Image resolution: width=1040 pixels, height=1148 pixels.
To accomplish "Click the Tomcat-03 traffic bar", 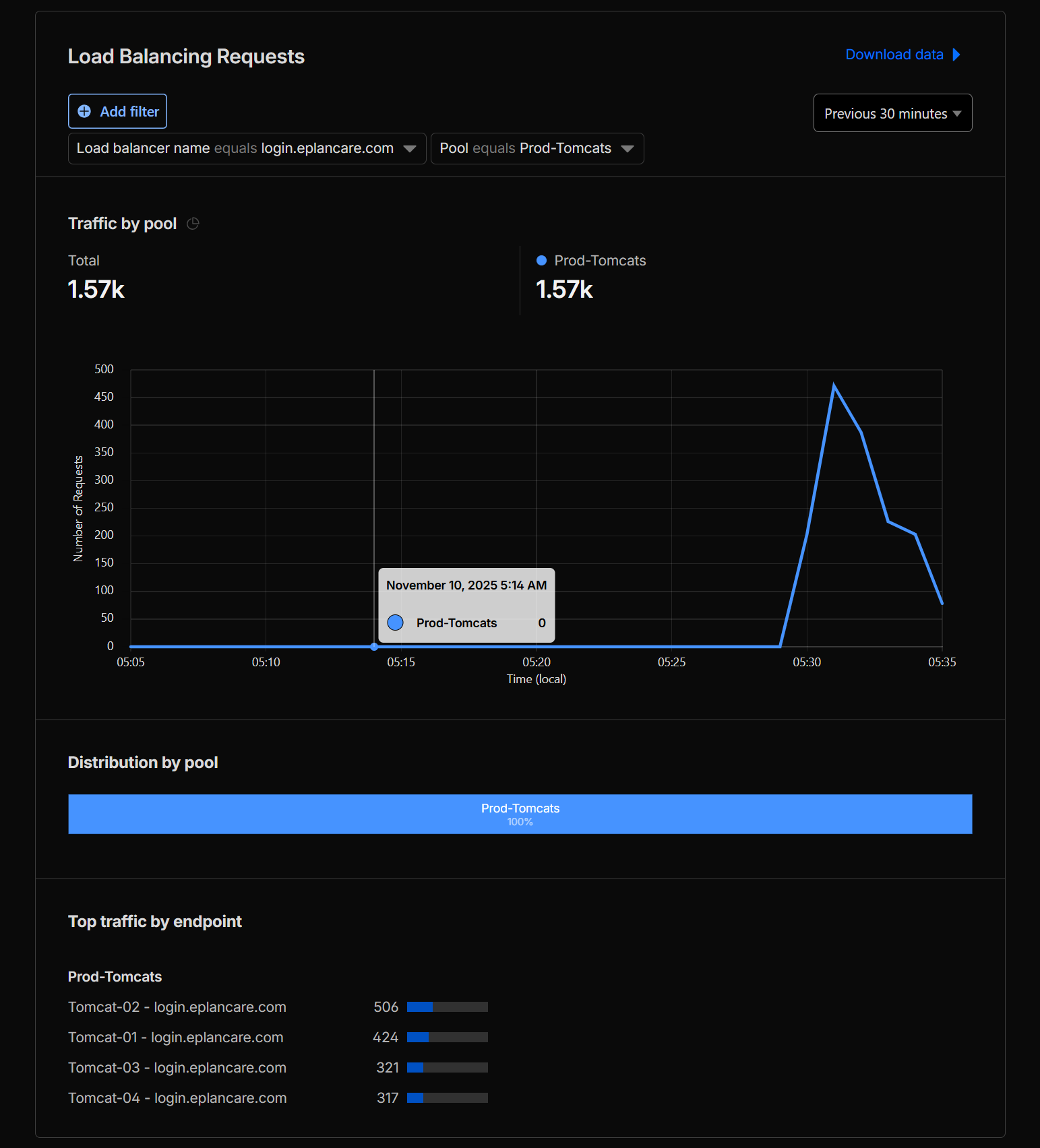I will click(448, 1067).
